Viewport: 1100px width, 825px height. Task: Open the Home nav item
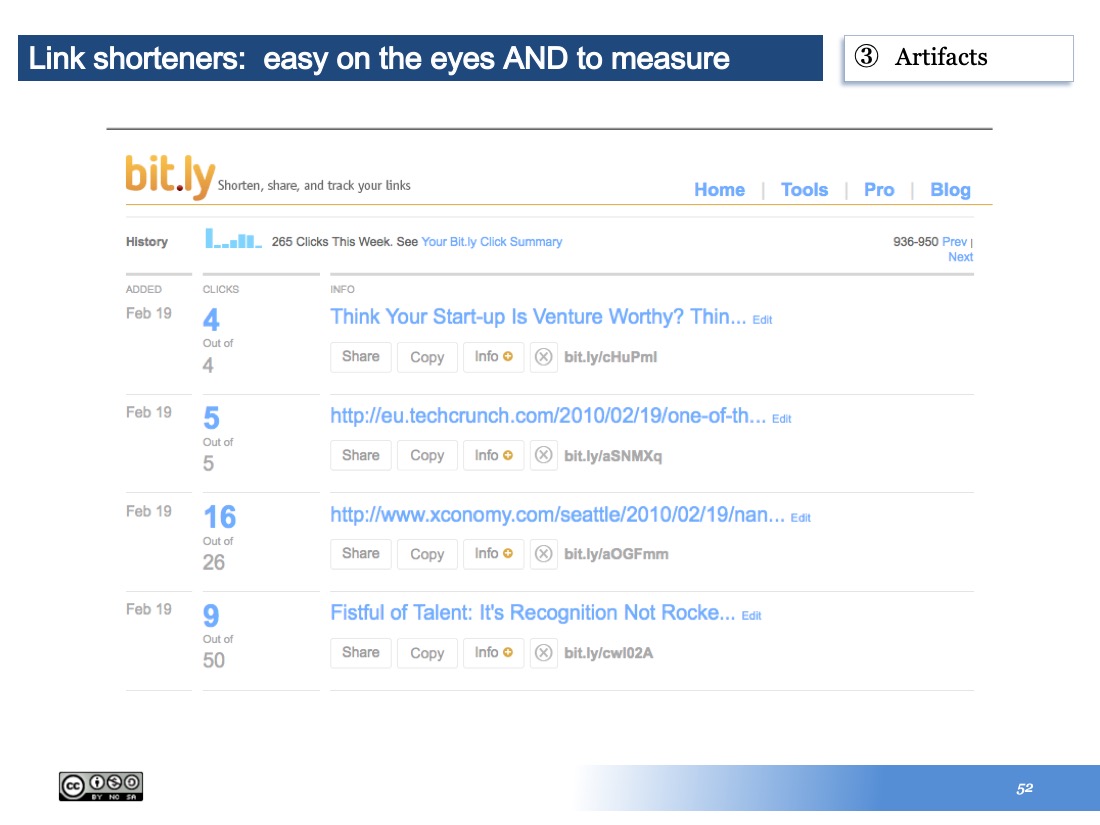[719, 190]
